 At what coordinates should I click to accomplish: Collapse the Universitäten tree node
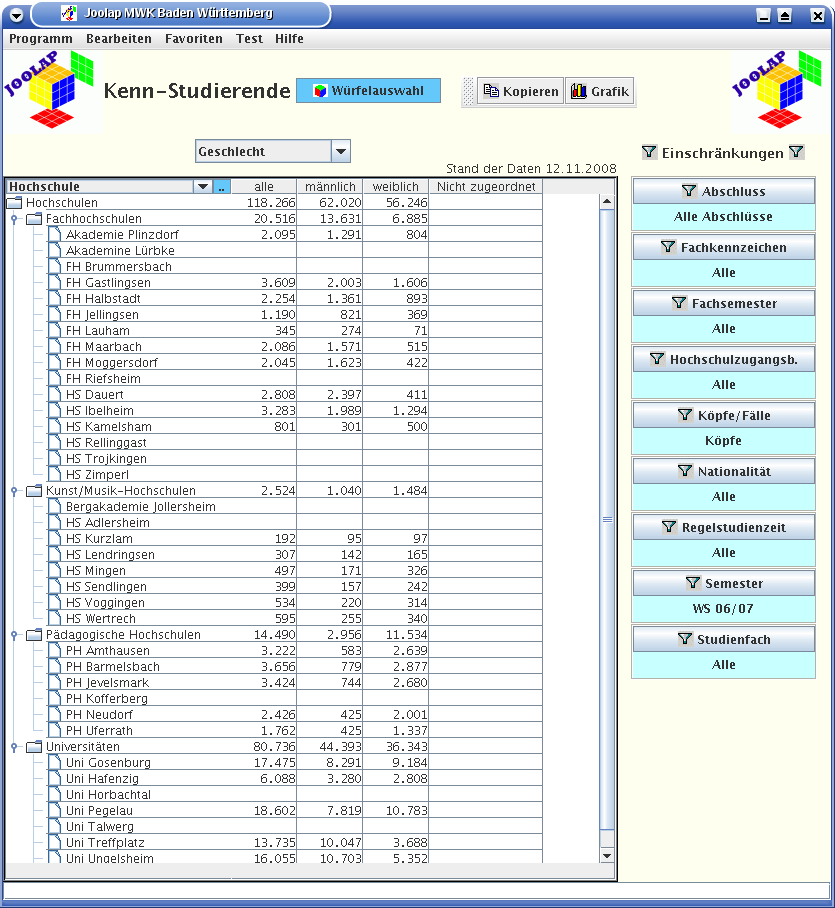click(x=14, y=747)
